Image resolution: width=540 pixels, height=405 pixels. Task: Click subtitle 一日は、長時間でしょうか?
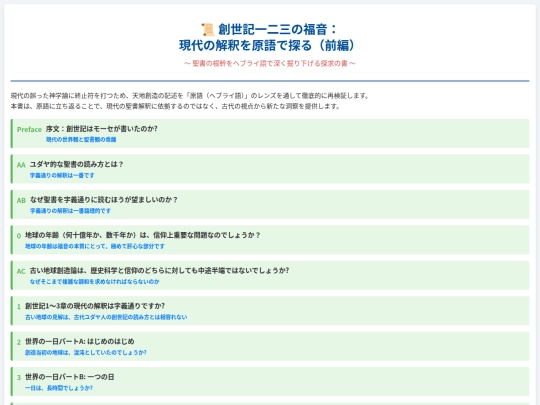[x=59, y=388]
